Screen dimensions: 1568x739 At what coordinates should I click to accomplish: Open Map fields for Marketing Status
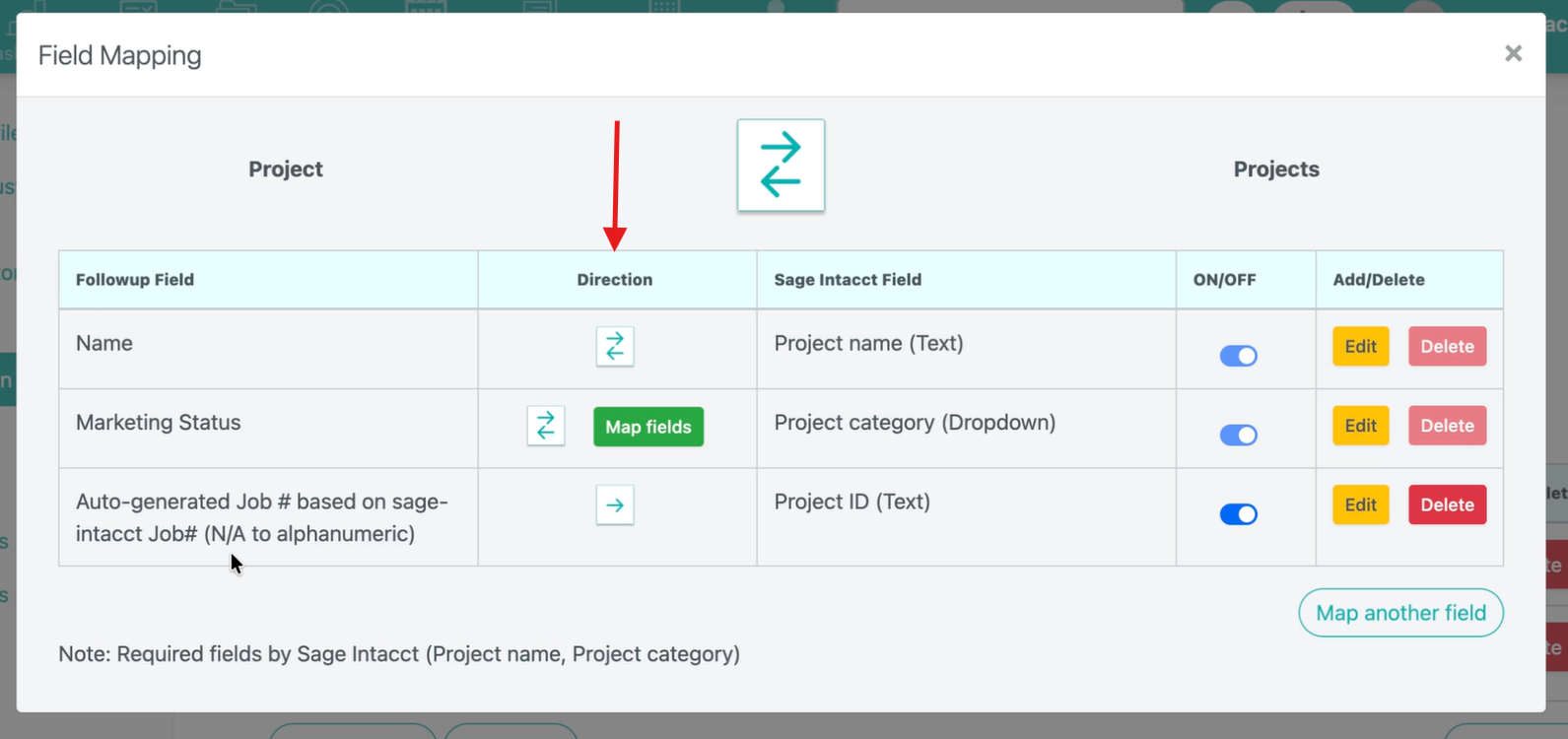coord(648,427)
